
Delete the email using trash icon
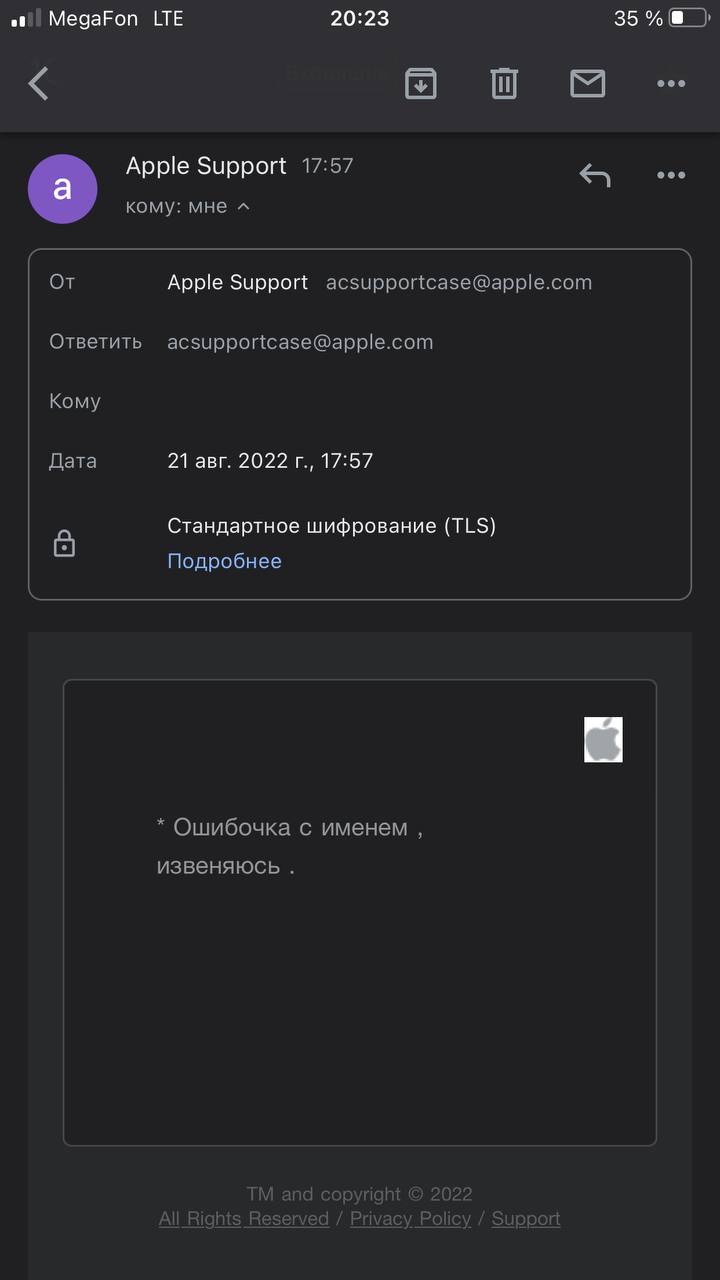504,84
